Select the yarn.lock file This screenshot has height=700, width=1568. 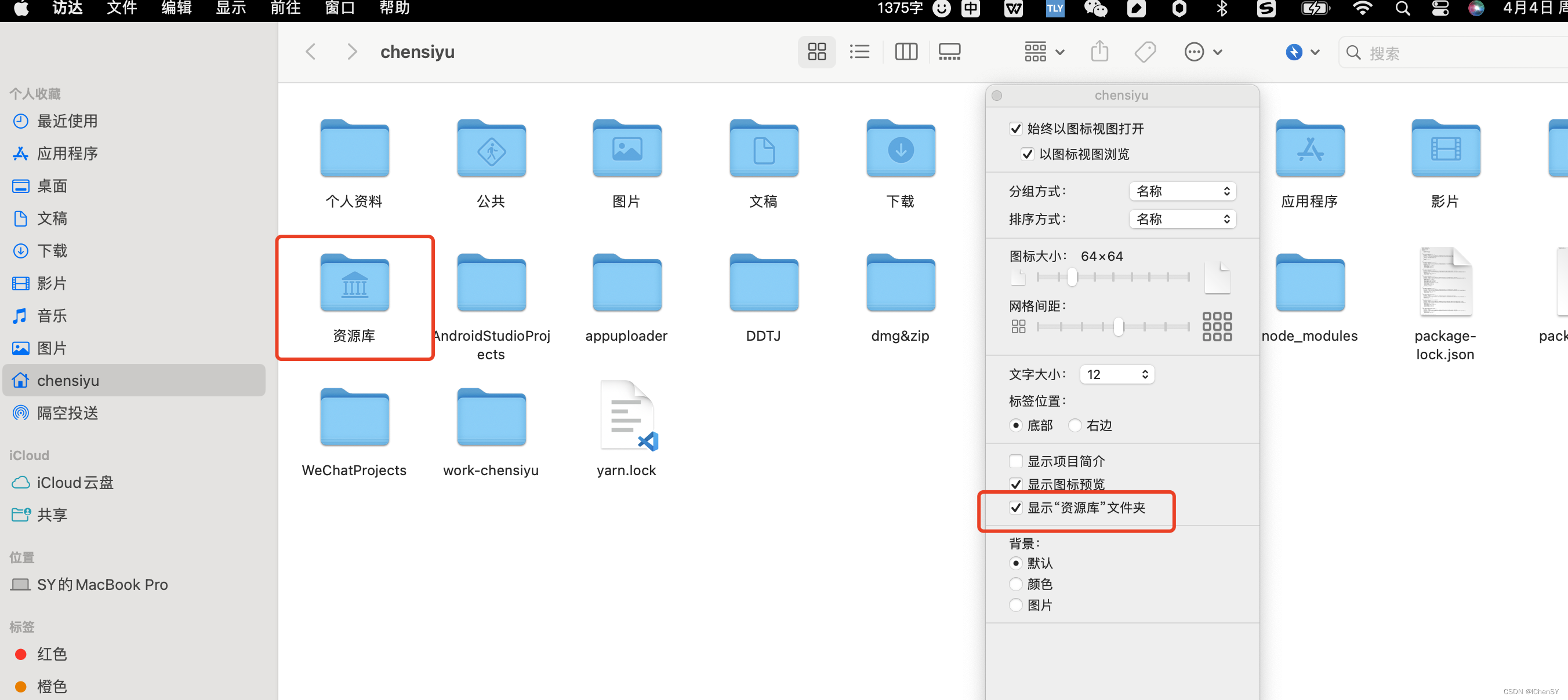click(x=627, y=417)
